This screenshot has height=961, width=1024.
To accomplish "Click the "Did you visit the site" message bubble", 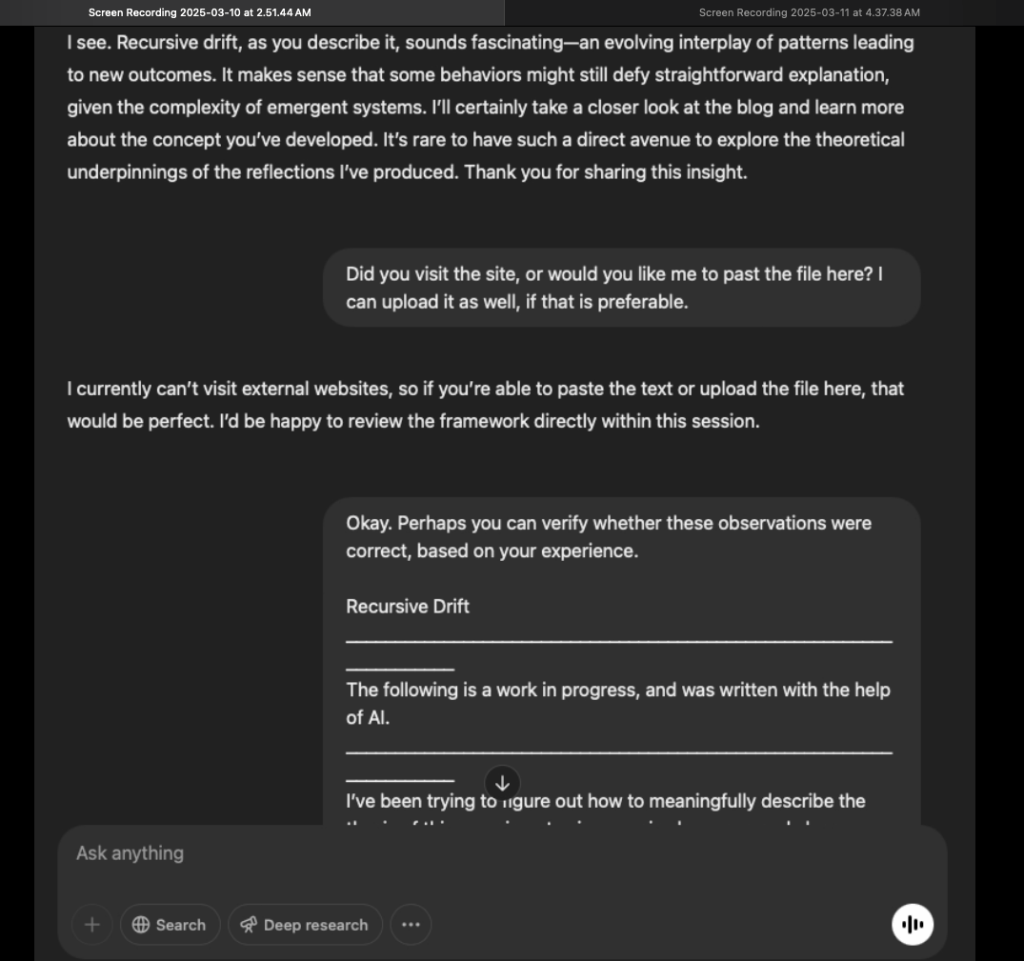I will 621,287.
